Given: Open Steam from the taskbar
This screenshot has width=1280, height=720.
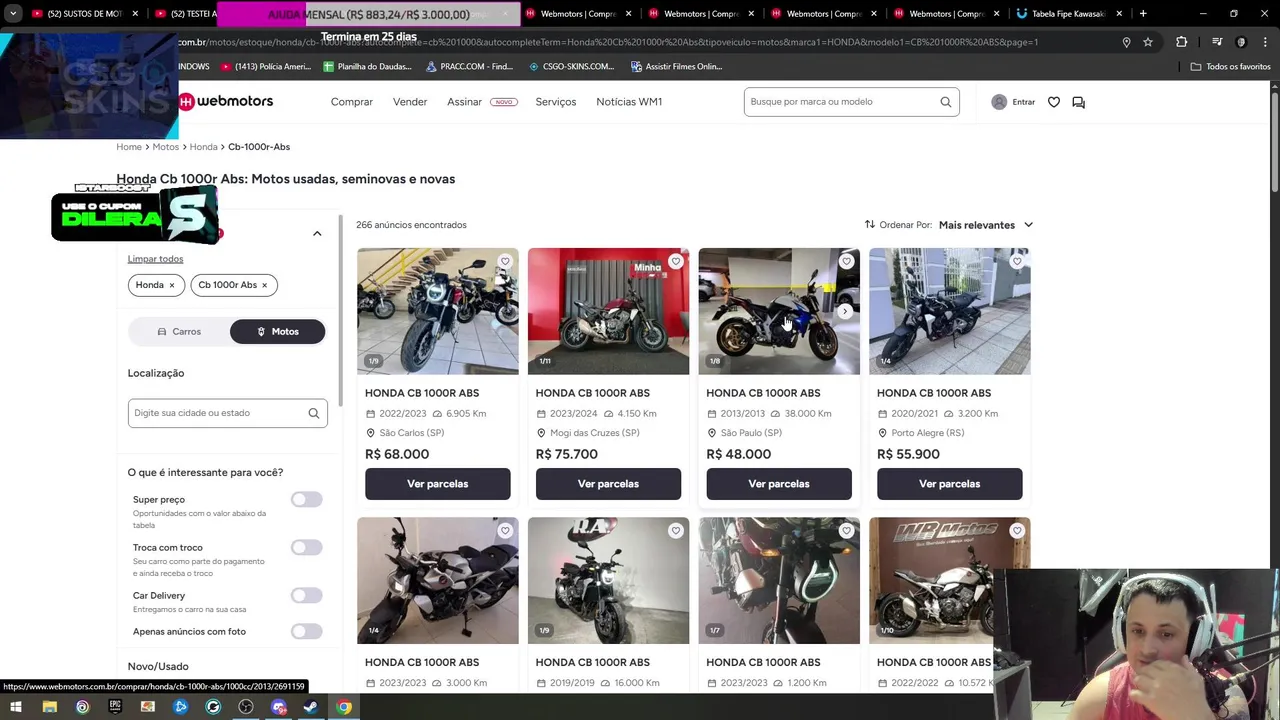Looking at the screenshot, I should point(311,707).
